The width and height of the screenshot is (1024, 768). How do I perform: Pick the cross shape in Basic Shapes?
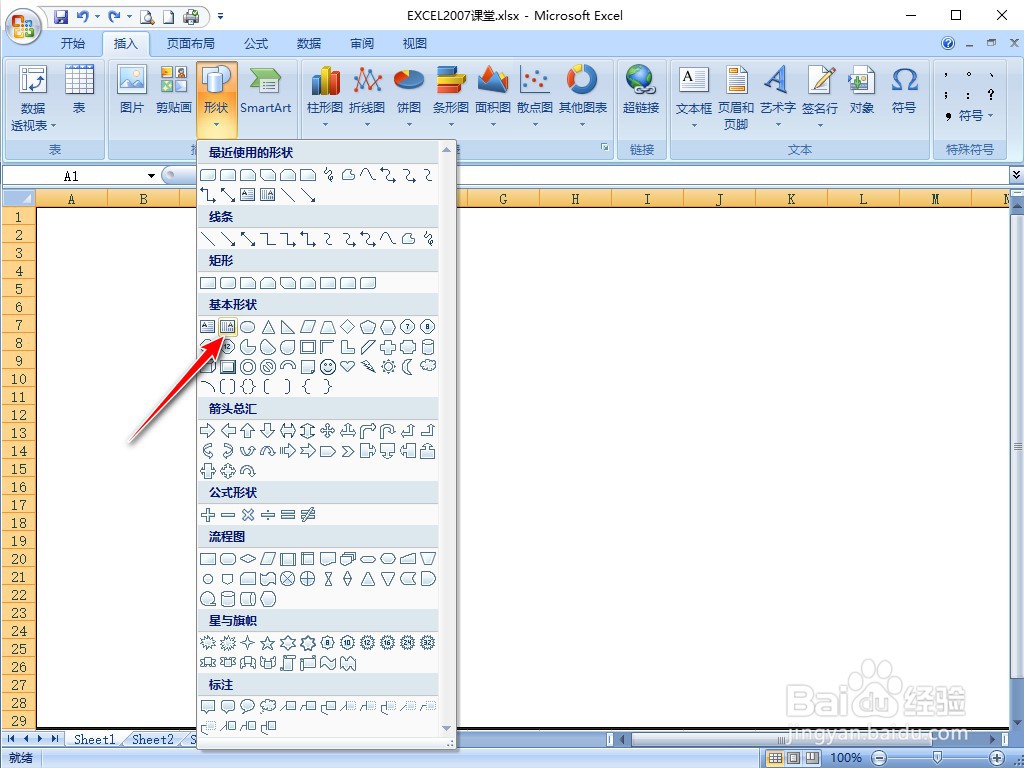[x=388, y=347]
